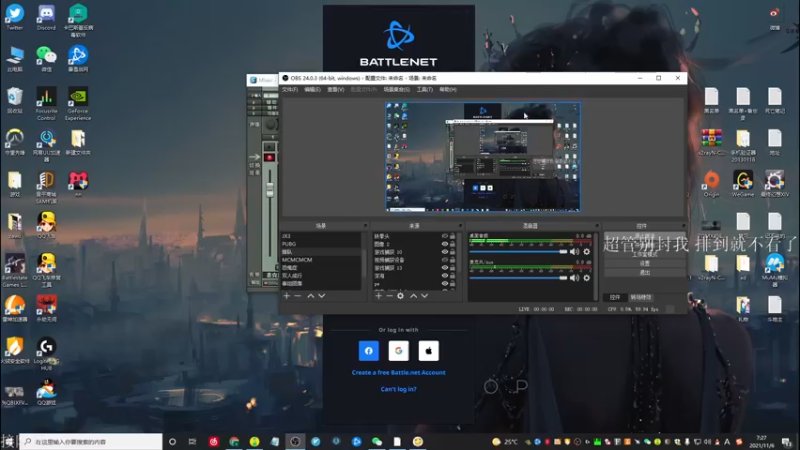Mute the 麦克风/Aux microphone channel

(x=574, y=278)
